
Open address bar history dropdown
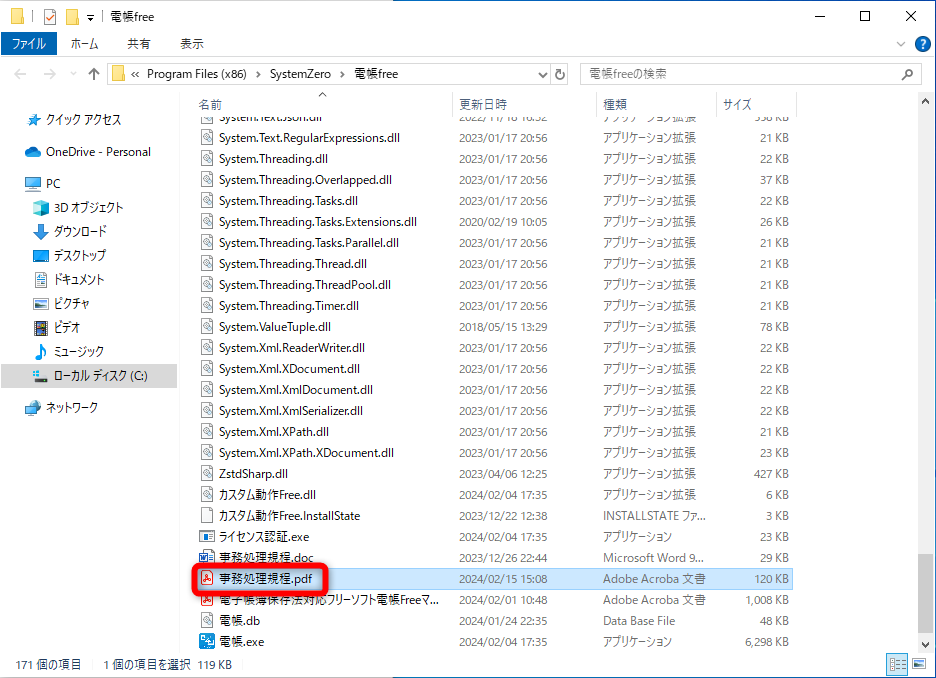[543, 75]
